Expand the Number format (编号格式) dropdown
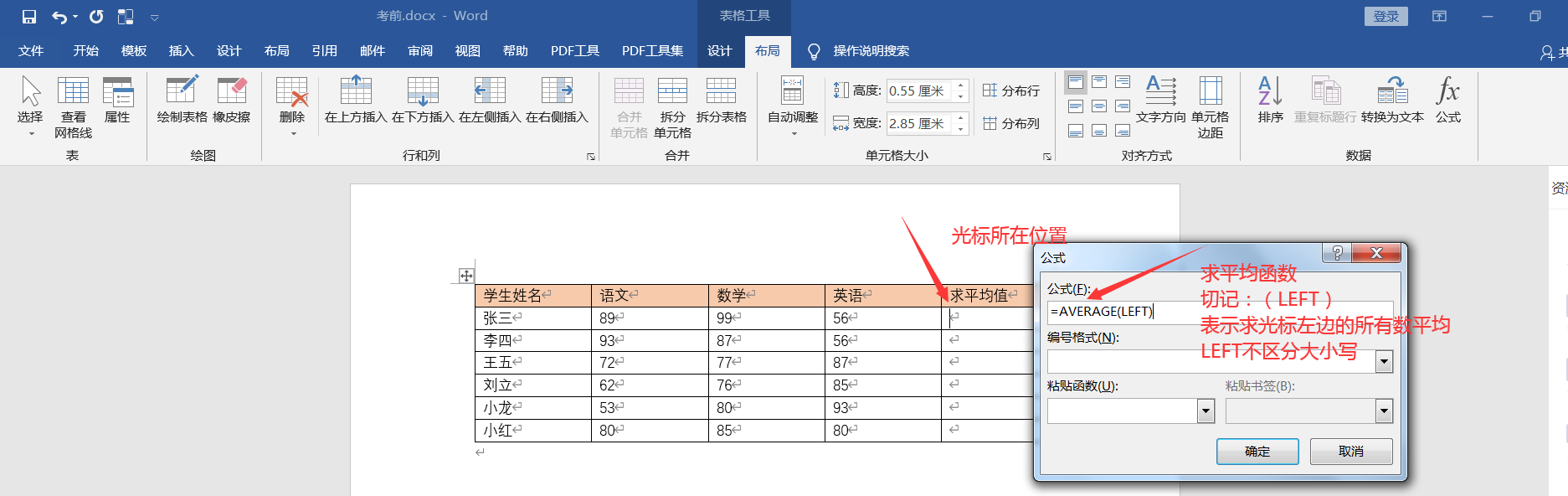 click(1384, 362)
